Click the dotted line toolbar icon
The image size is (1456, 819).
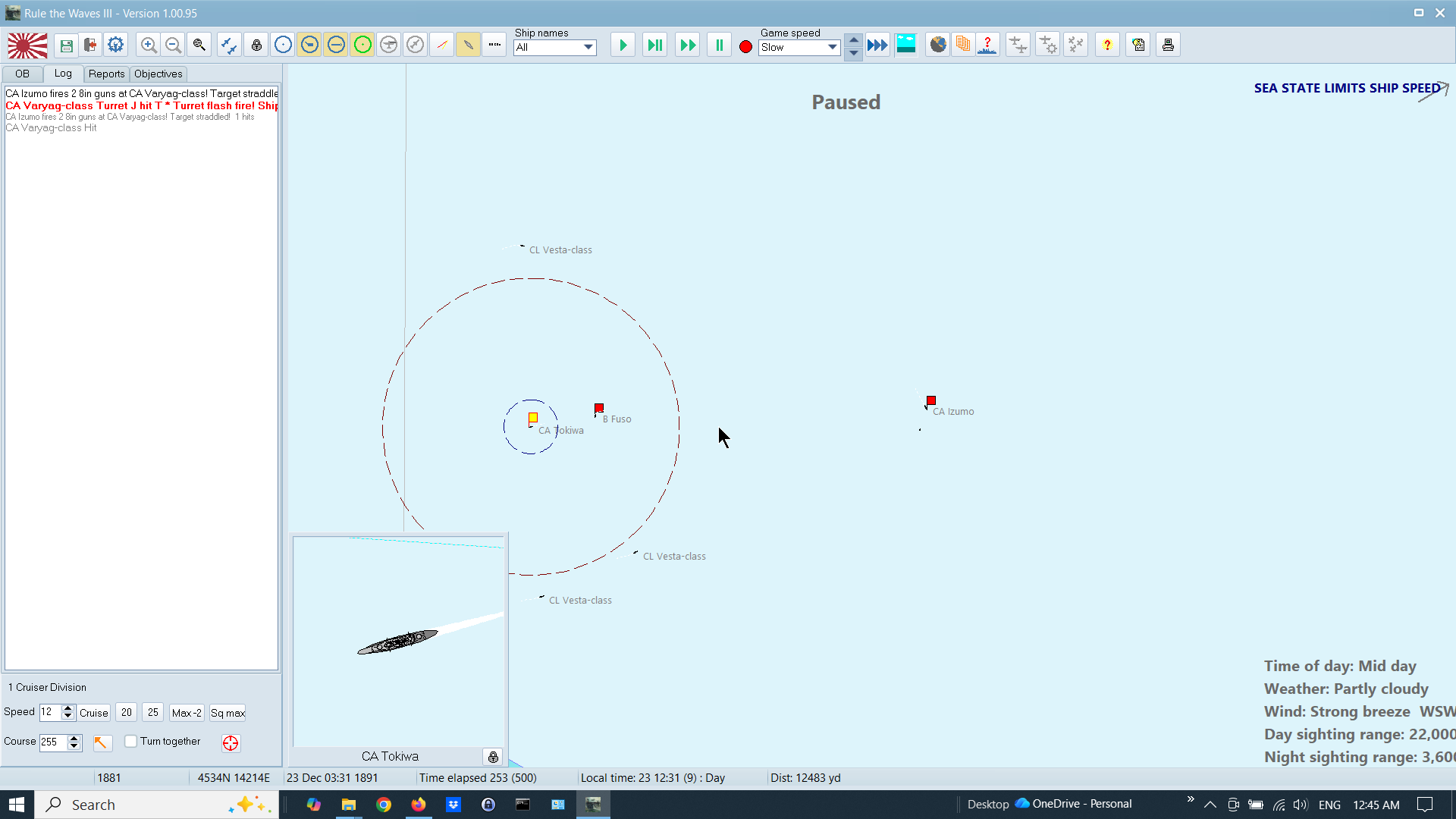[494, 45]
